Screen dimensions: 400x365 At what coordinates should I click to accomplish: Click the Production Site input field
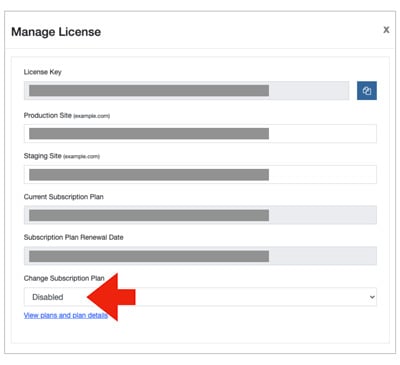pyautogui.click(x=200, y=134)
